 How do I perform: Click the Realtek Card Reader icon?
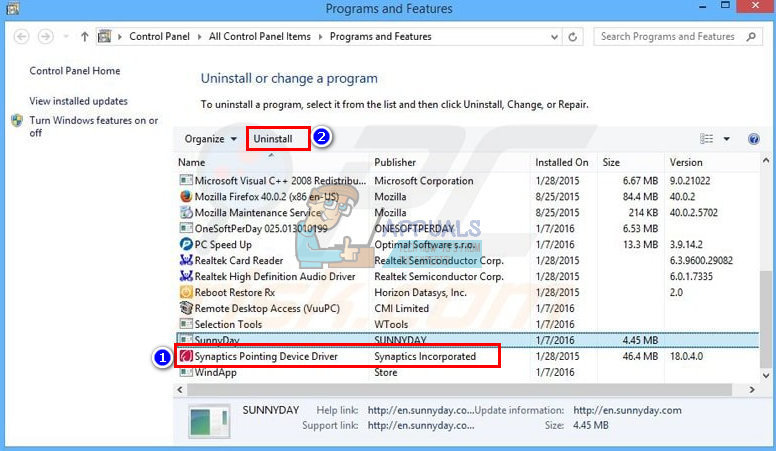186,260
